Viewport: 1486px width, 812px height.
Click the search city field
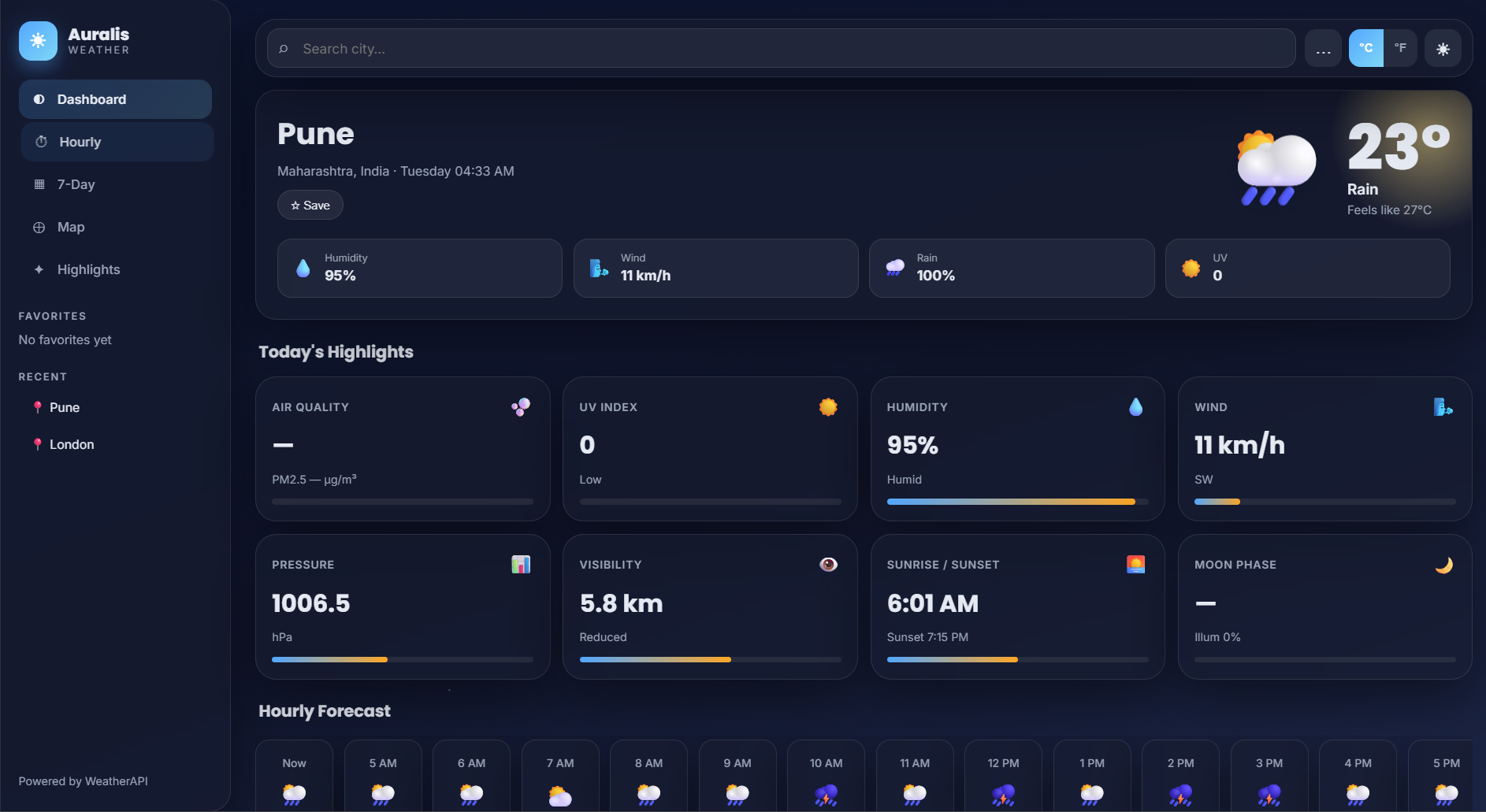(781, 49)
